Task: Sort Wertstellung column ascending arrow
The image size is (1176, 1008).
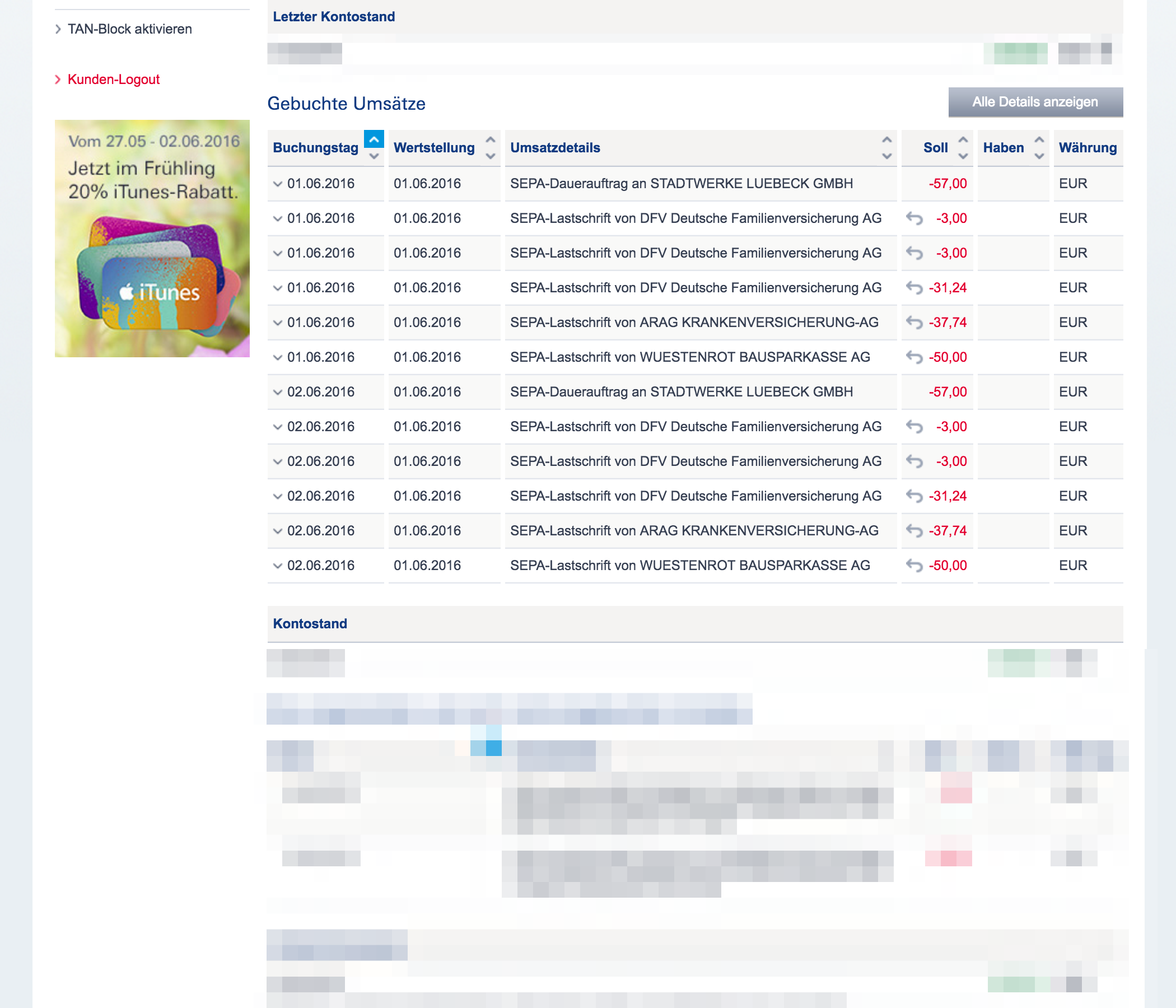Action: point(491,139)
